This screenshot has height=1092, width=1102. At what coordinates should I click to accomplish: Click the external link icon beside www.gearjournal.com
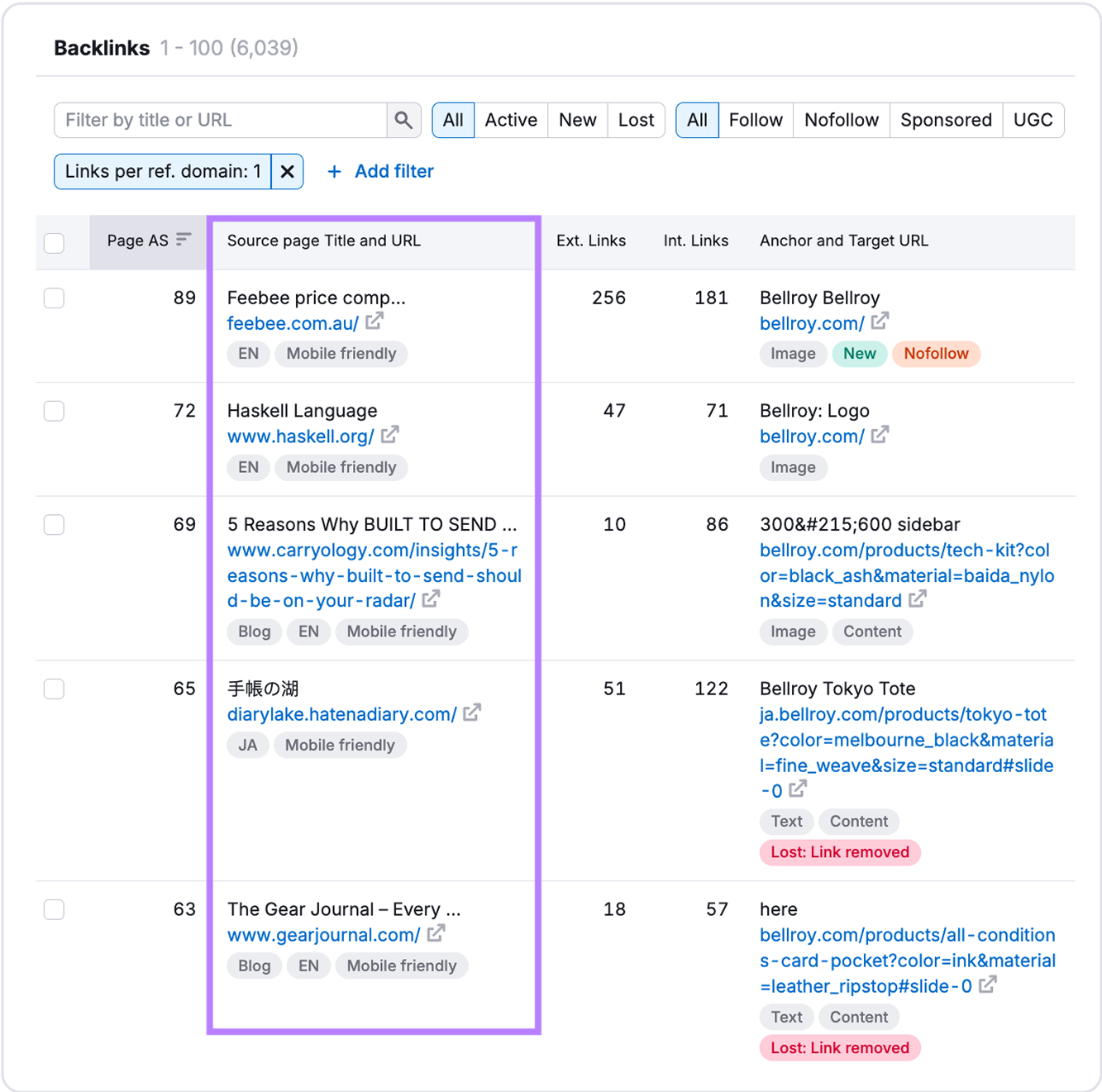coord(437,934)
